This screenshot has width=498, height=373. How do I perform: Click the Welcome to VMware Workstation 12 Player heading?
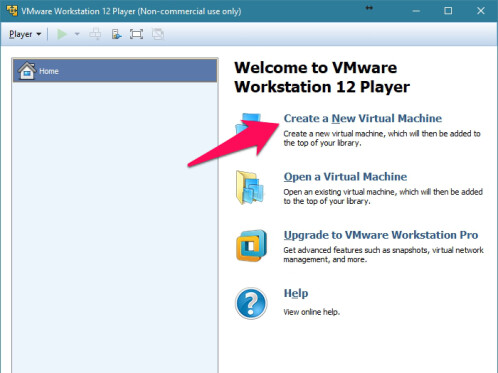[322, 77]
